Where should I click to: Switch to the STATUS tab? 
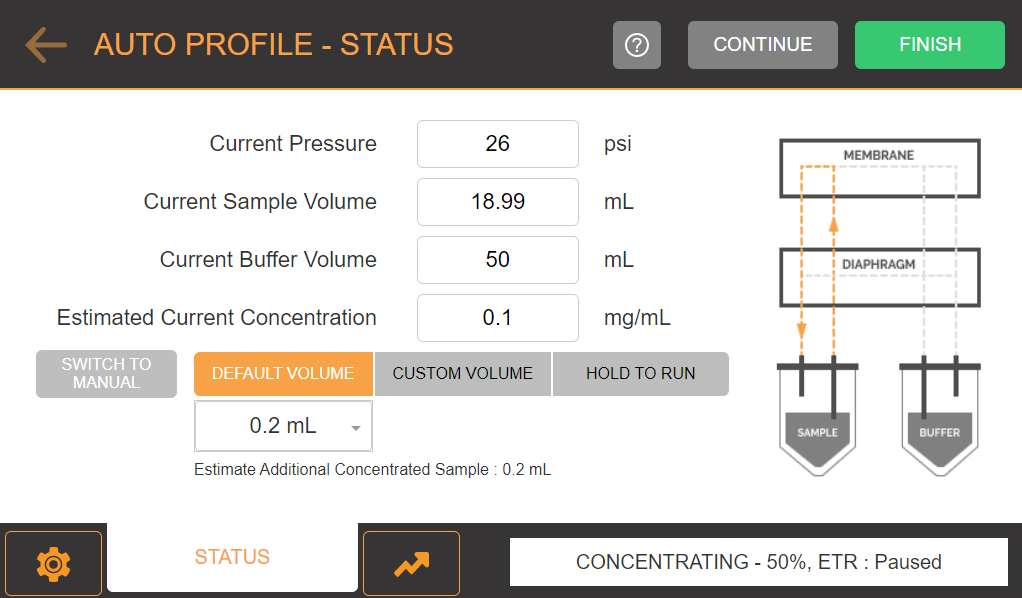[x=232, y=557]
